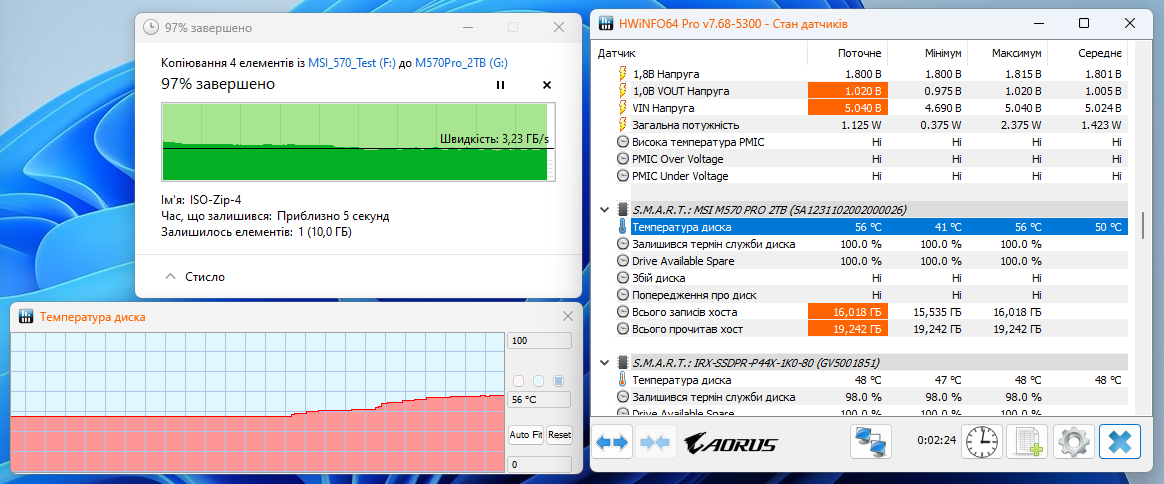Click the icon beside PMIC Under Voltage
Image resolution: width=1164 pixels, height=484 pixels.
pos(623,176)
